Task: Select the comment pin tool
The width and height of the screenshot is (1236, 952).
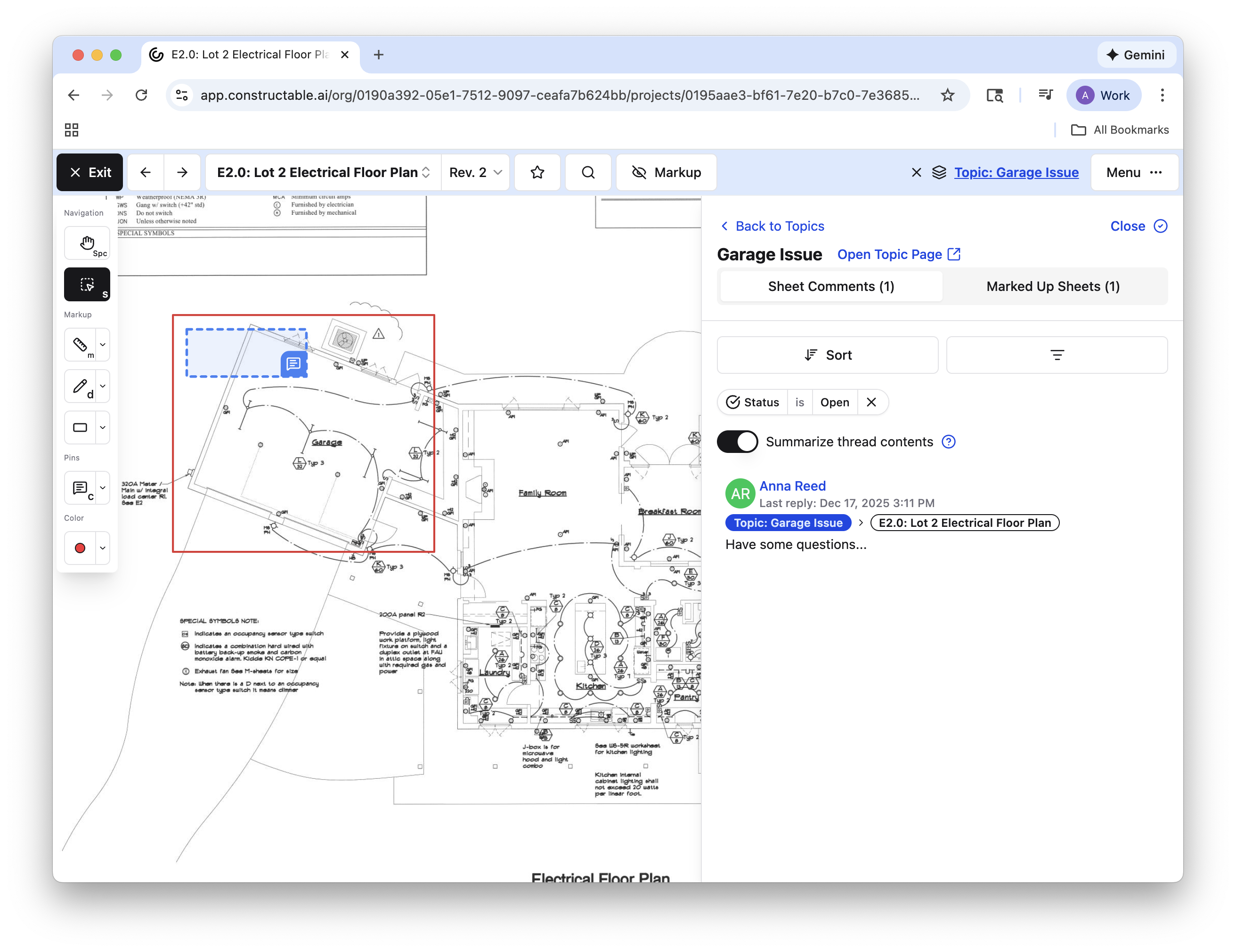Action: (x=80, y=488)
